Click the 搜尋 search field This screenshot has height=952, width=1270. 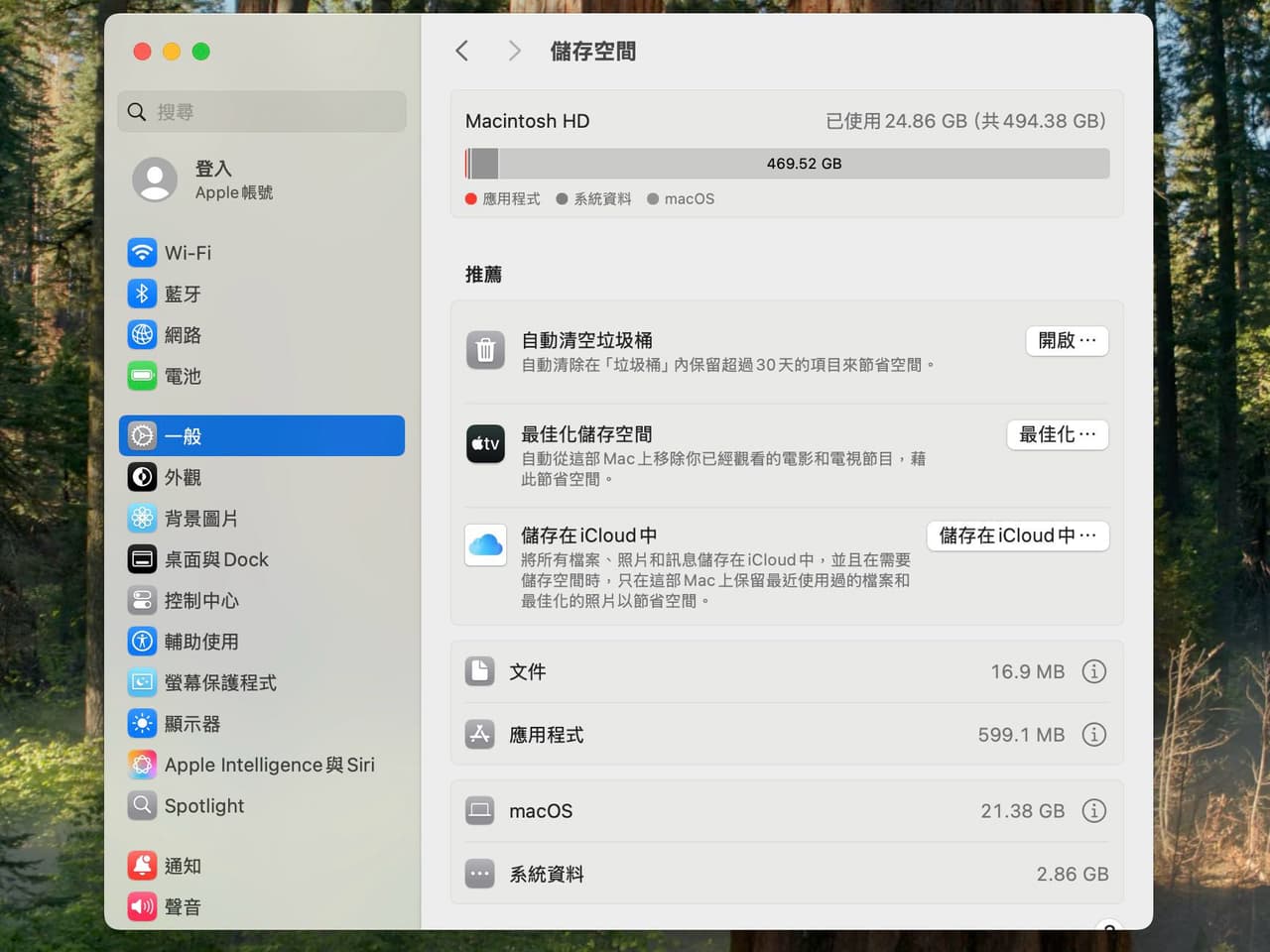click(262, 112)
